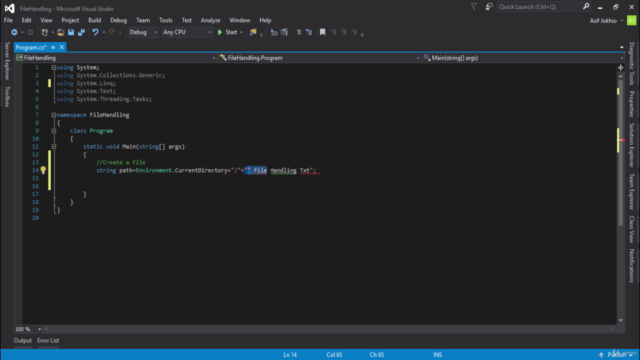Open the Build menu
640x360 pixels.
(95, 20)
